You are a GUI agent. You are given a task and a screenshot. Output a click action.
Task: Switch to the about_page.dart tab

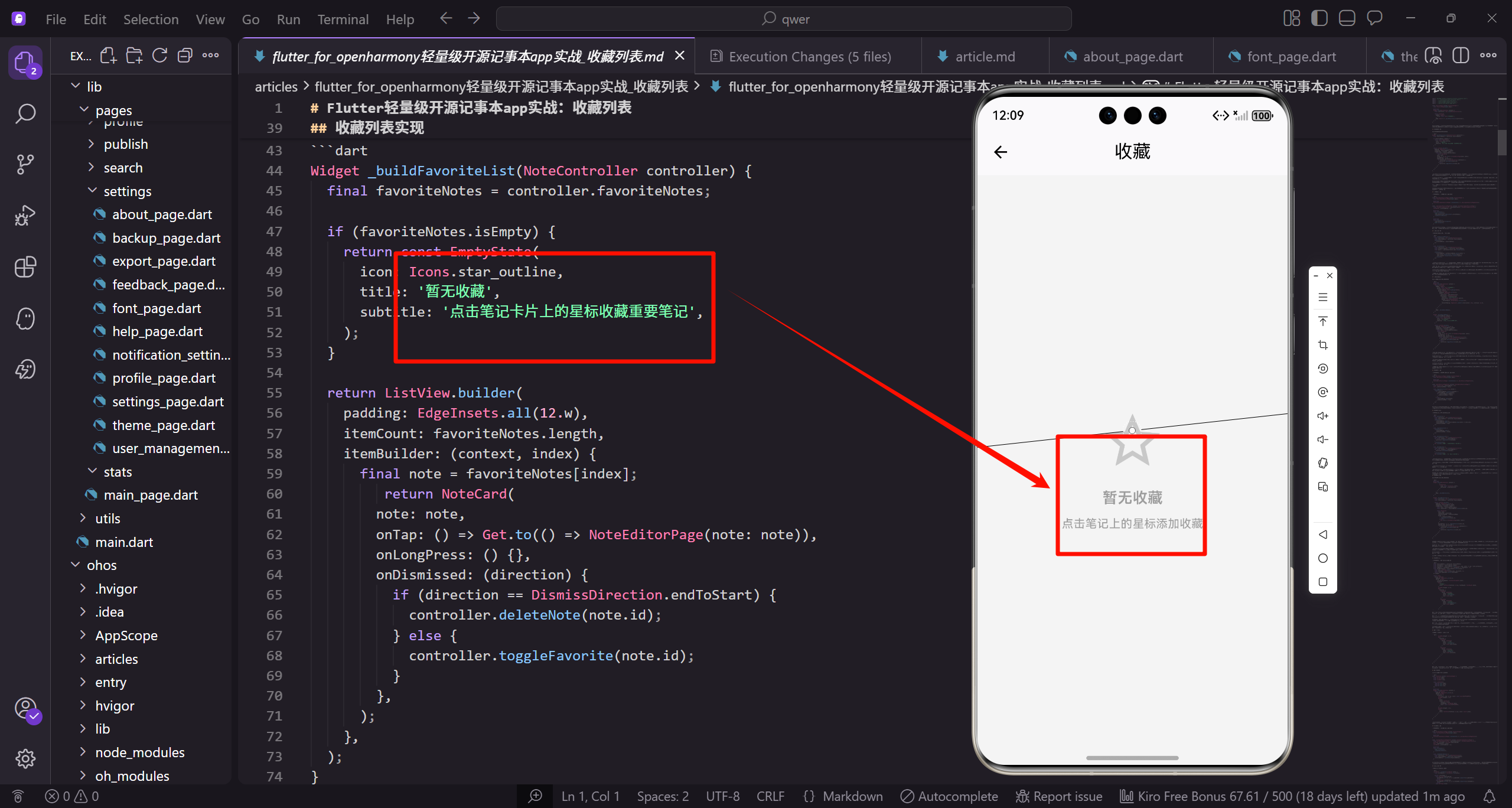point(1132,56)
